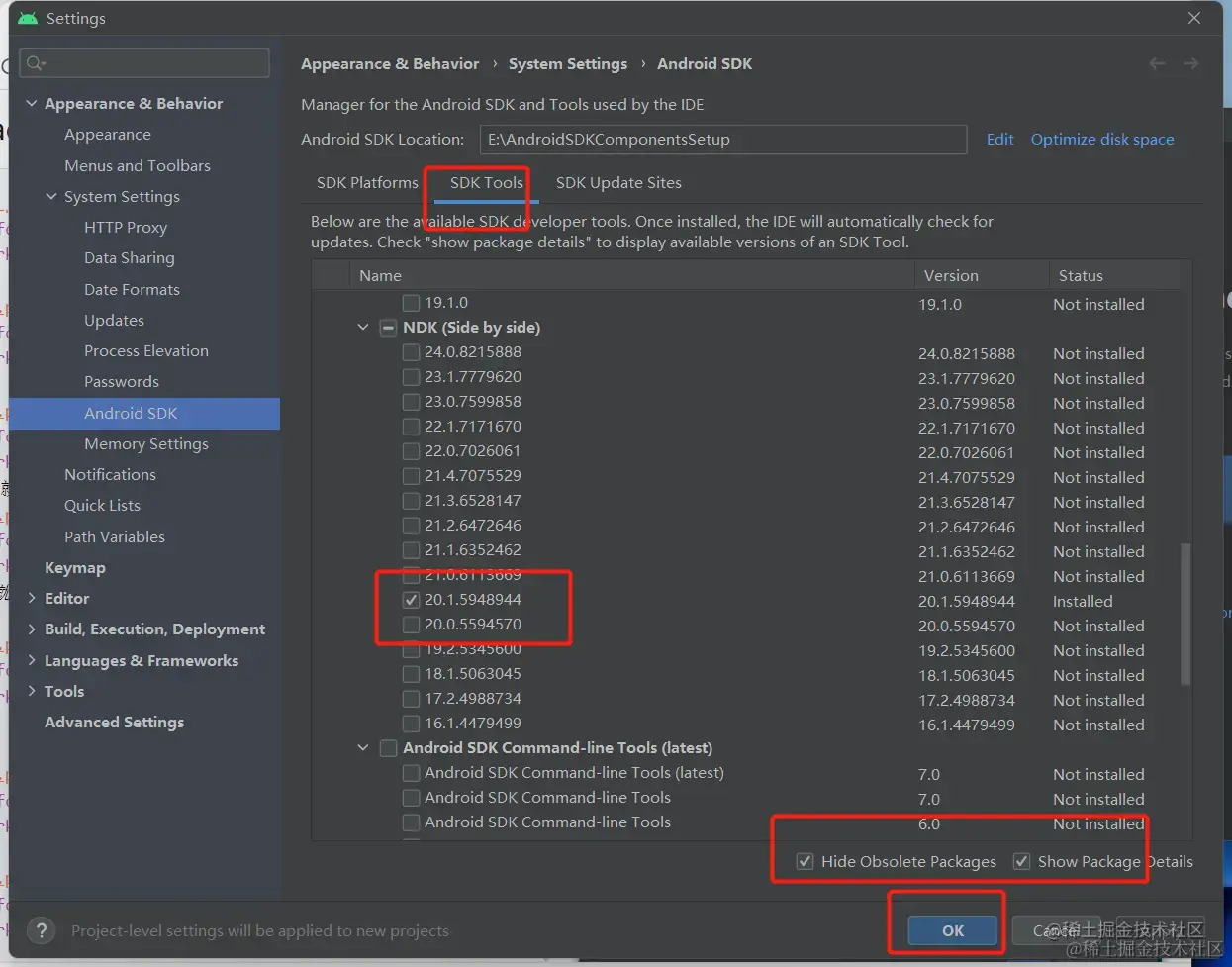Click System Settings in breadcrumb

(568, 63)
